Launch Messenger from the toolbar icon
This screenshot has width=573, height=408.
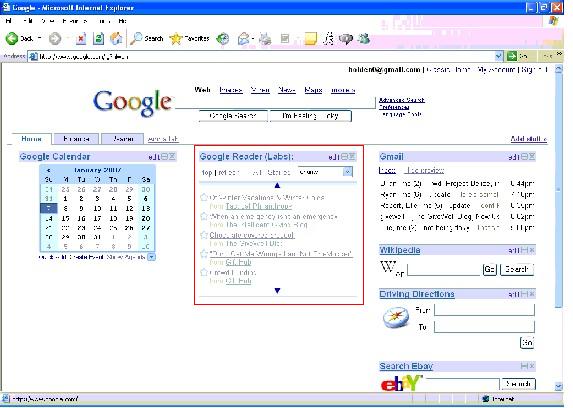(x=363, y=38)
